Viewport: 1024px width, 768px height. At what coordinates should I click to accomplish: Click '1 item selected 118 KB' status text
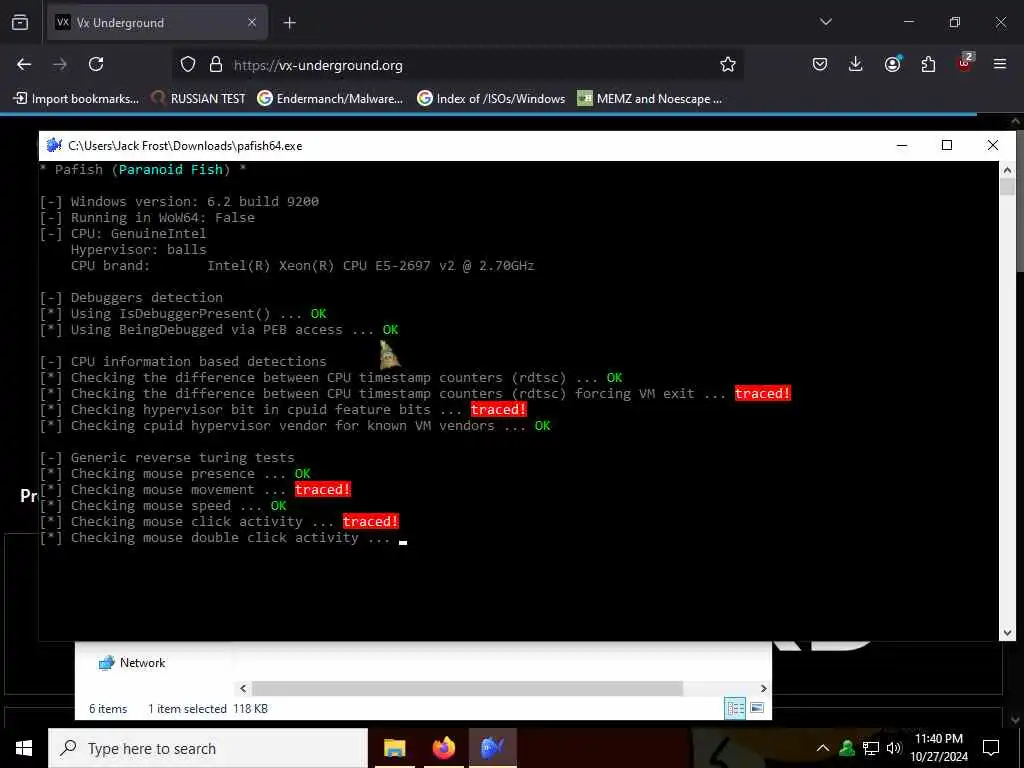208,709
